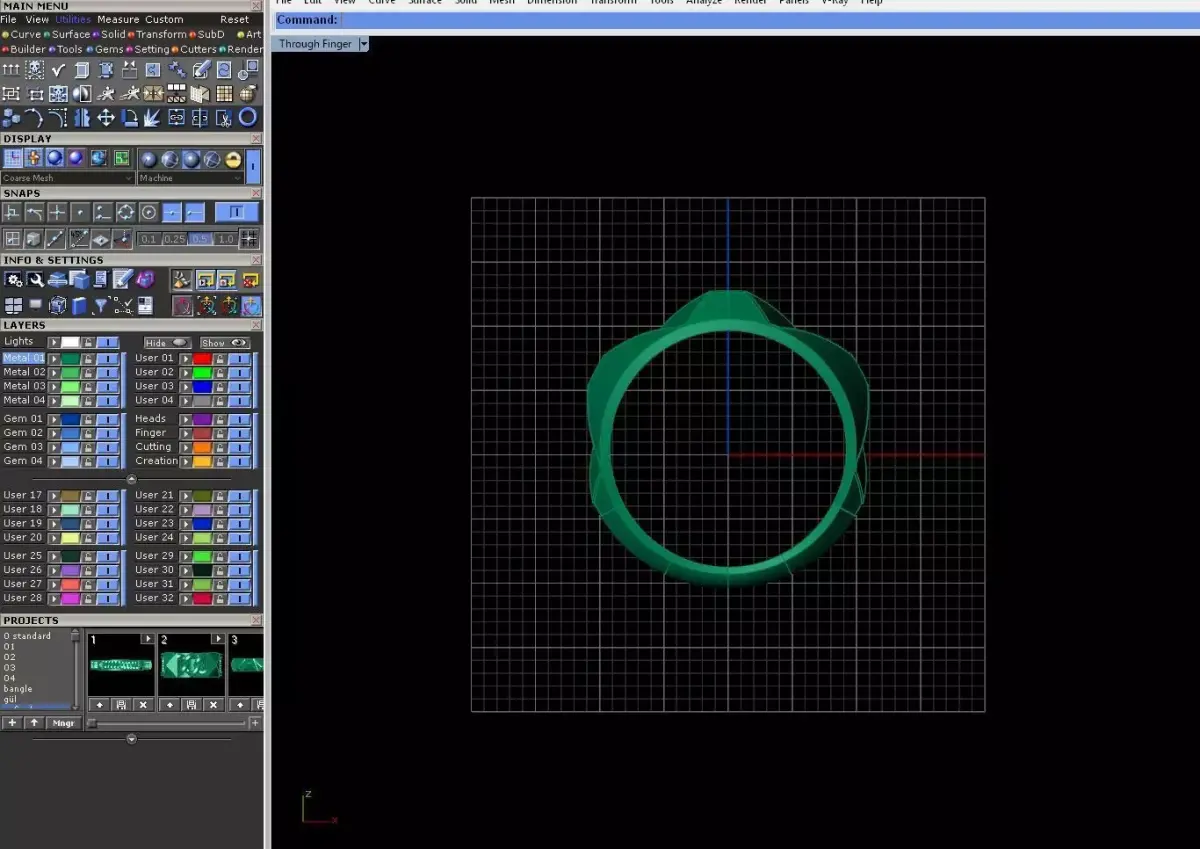The image size is (1200, 849).
Task: Select the broom cleanup icon
Action: pyautogui.click(x=182, y=279)
